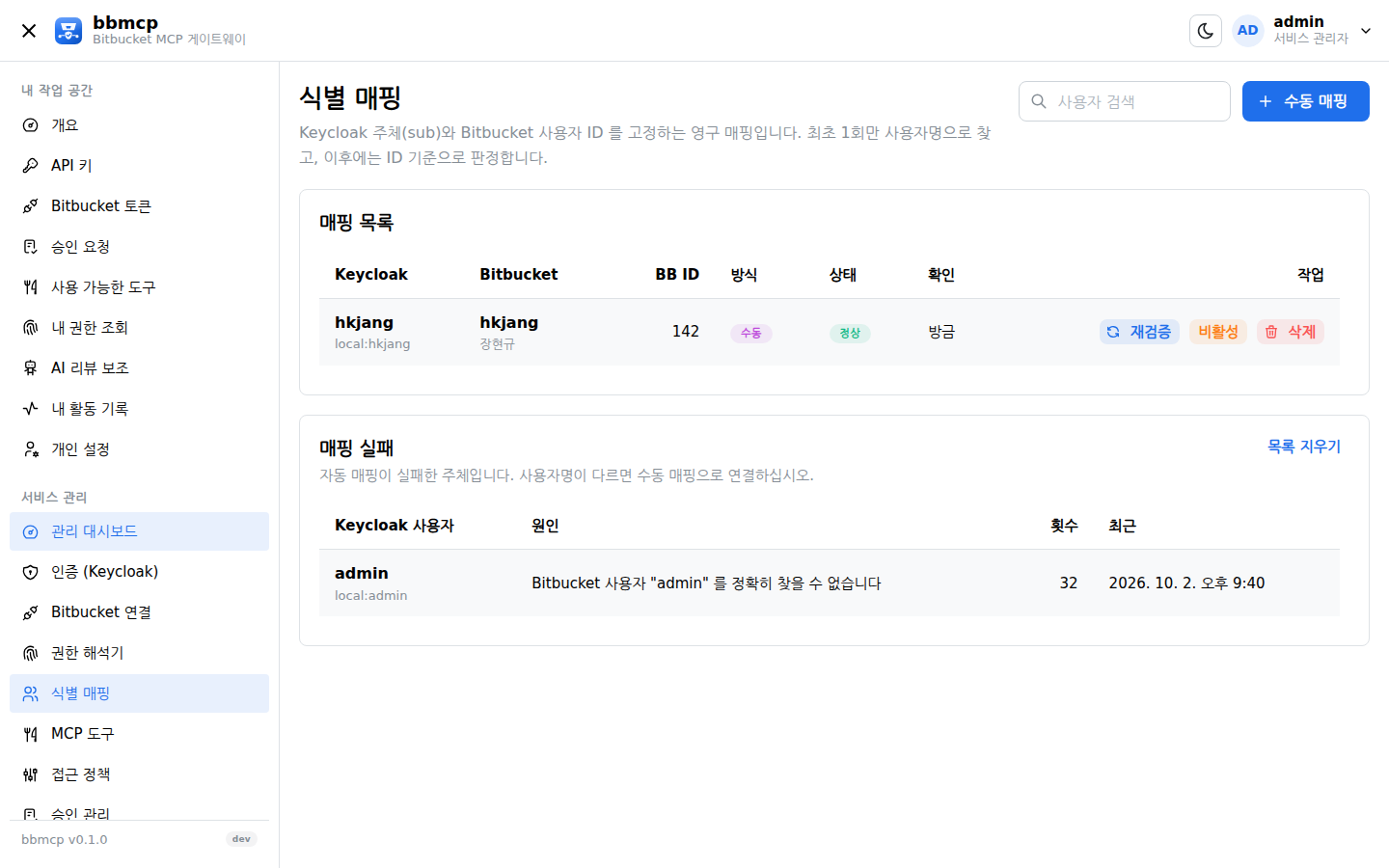Viewport: 1389px width, 868px height.
Task: Click the 수동 매핑 button
Action: pos(1306,101)
